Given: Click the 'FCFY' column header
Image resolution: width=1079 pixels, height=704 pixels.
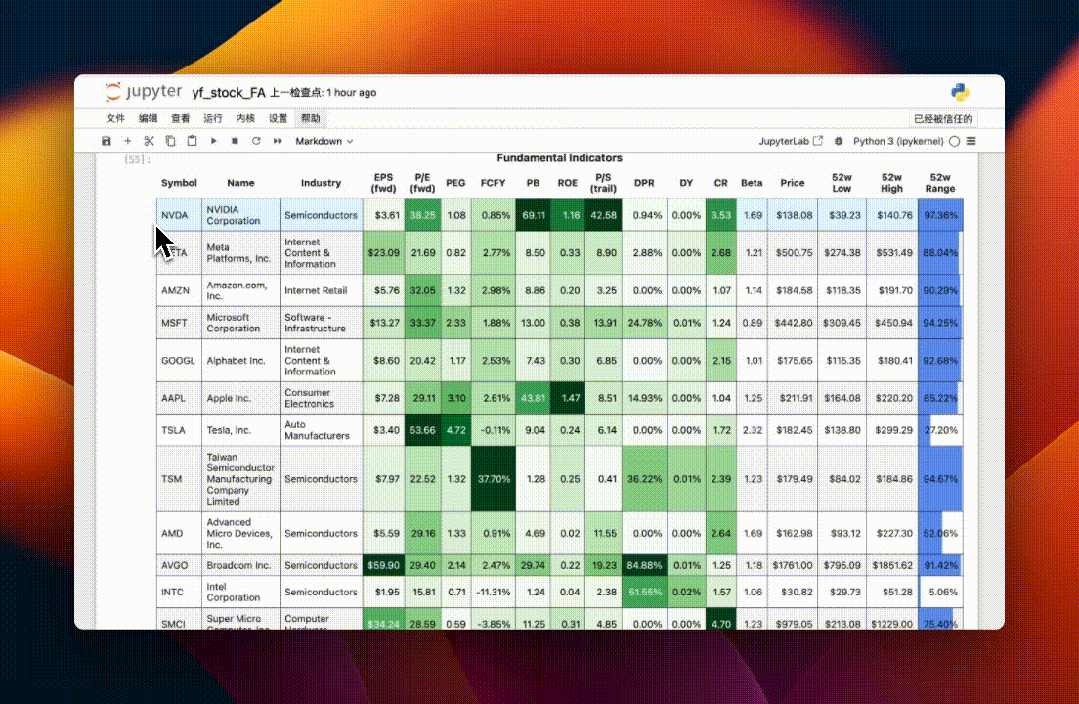Looking at the screenshot, I should pyautogui.click(x=493, y=183).
